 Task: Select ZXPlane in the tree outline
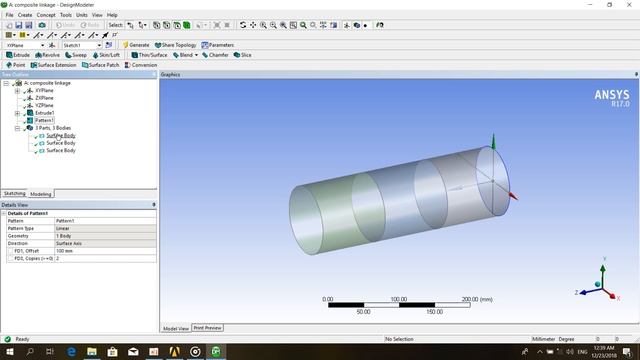tap(44, 98)
